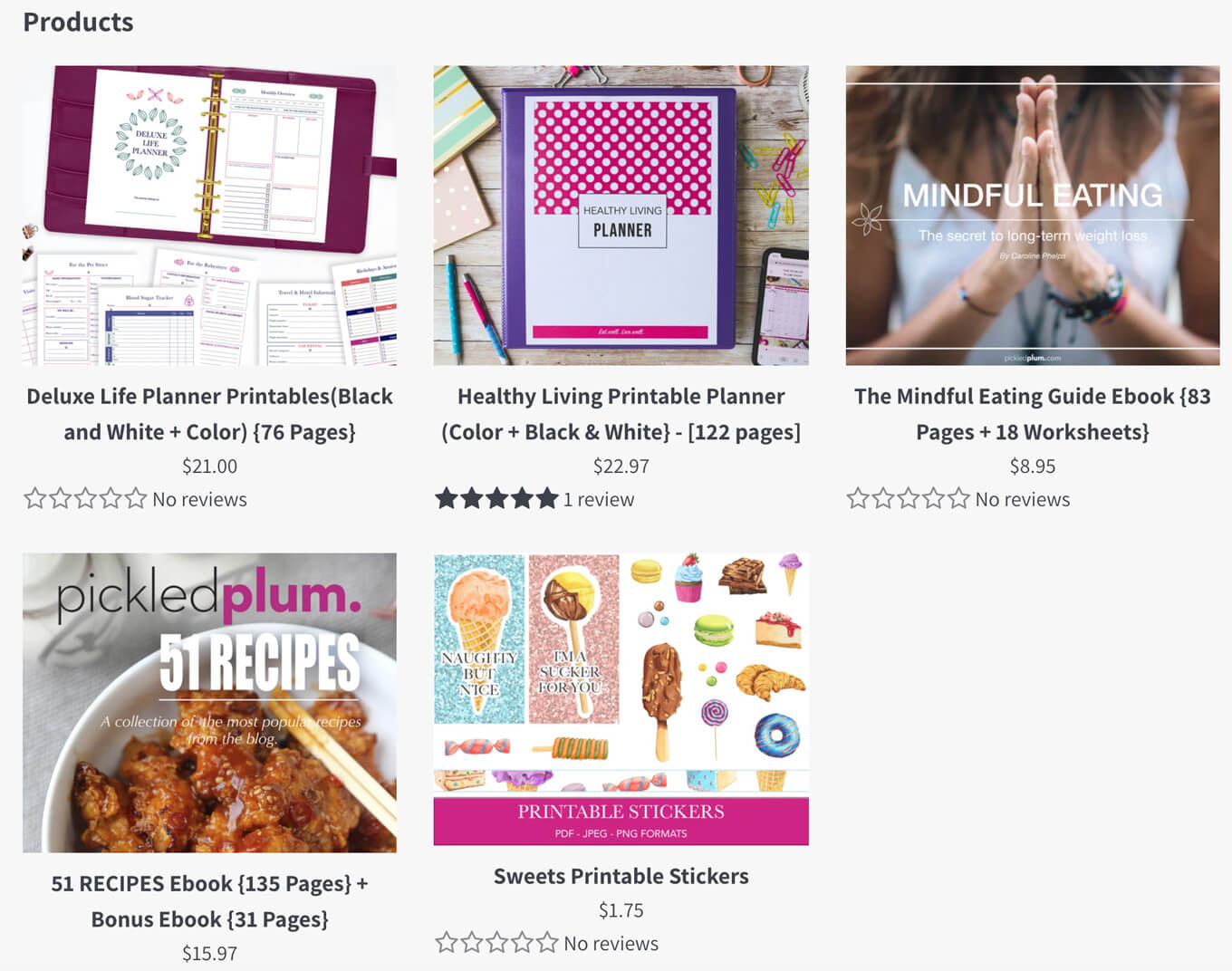The height and width of the screenshot is (971, 1232).
Task: Click Deluxe Life Planner Printables title link
Action: pos(209,414)
